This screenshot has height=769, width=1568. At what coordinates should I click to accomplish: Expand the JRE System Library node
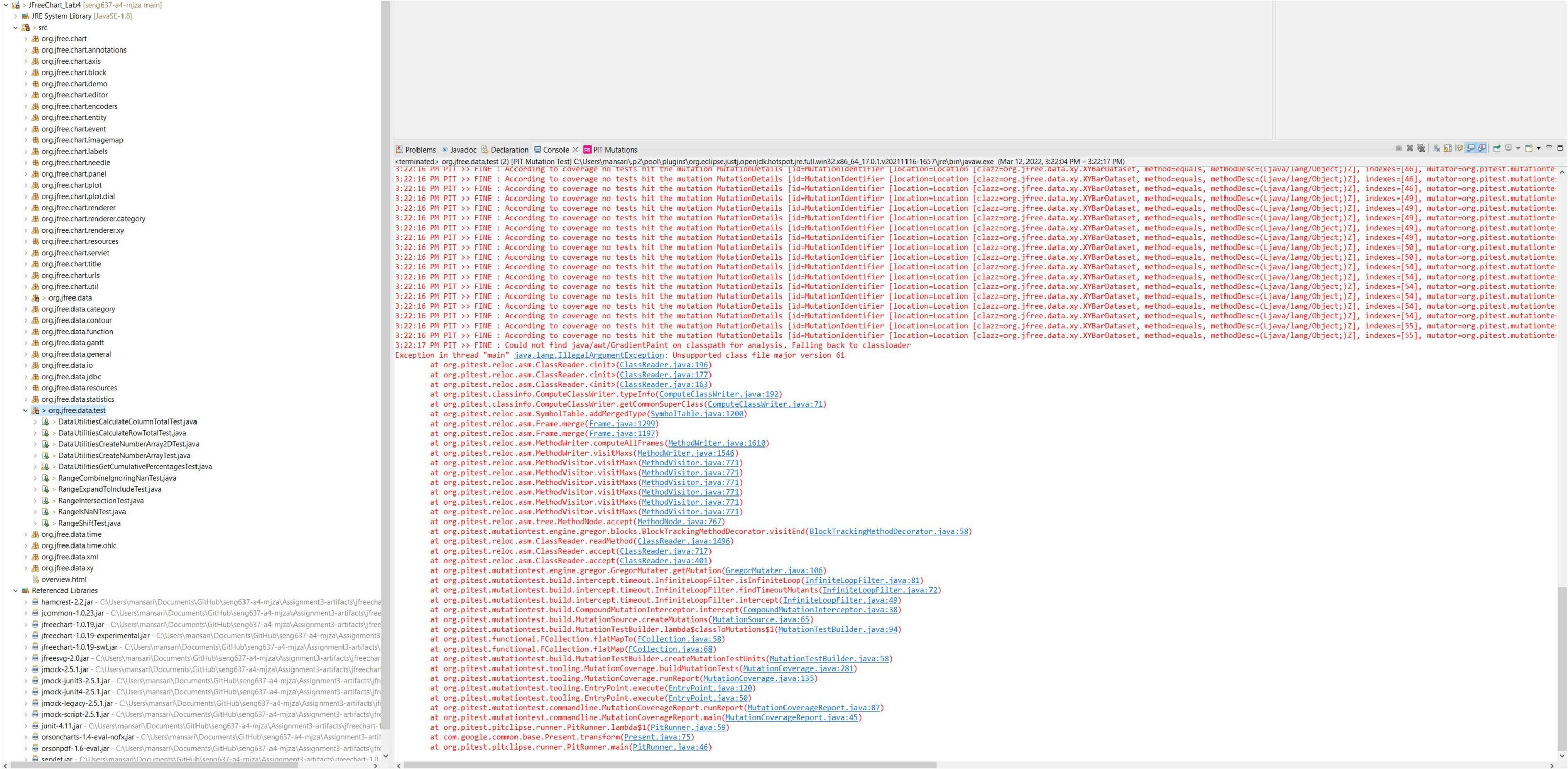(15, 16)
